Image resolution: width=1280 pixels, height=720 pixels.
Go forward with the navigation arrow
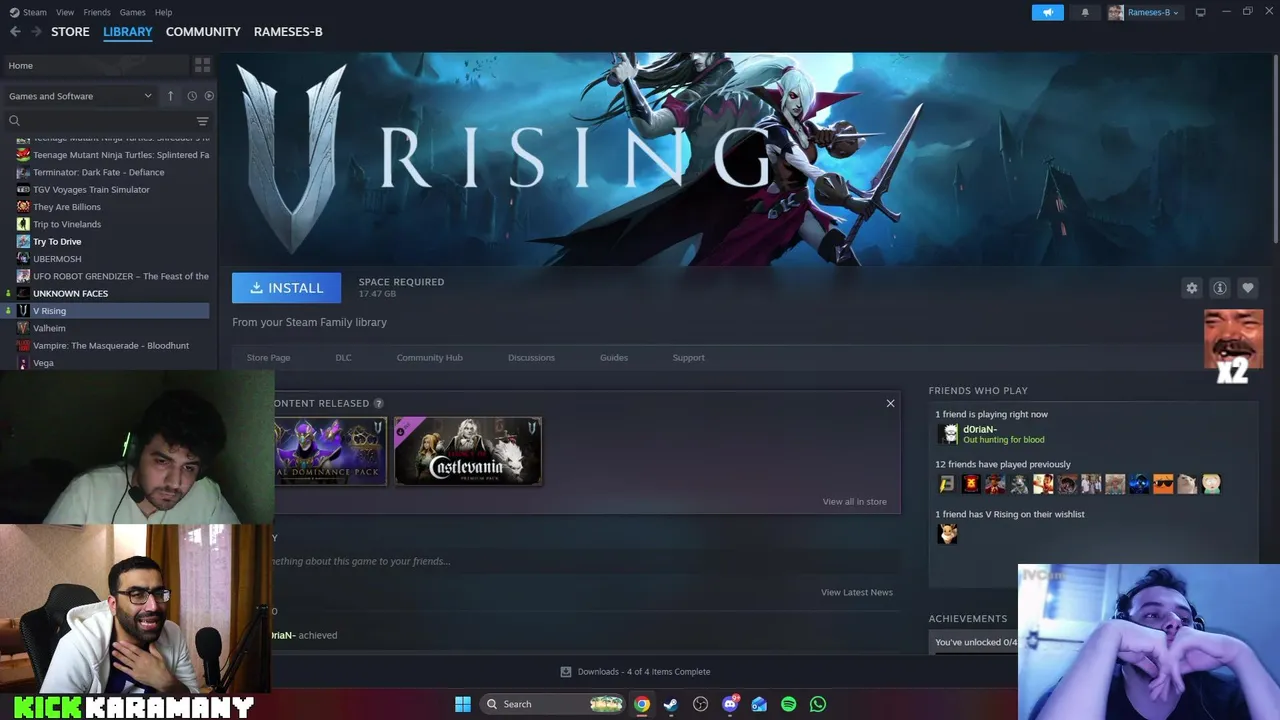point(36,31)
